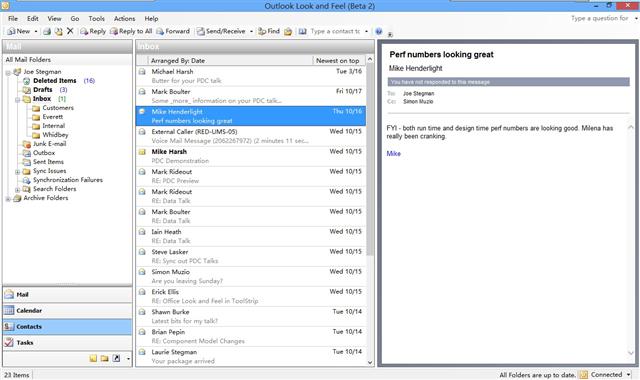640x380 pixels.
Task: Select the Customers folder
Action: tap(58, 108)
